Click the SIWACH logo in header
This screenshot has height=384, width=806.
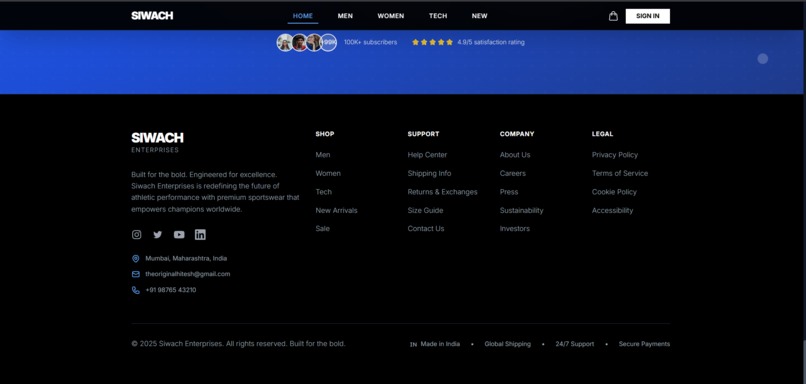pos(152,15)
